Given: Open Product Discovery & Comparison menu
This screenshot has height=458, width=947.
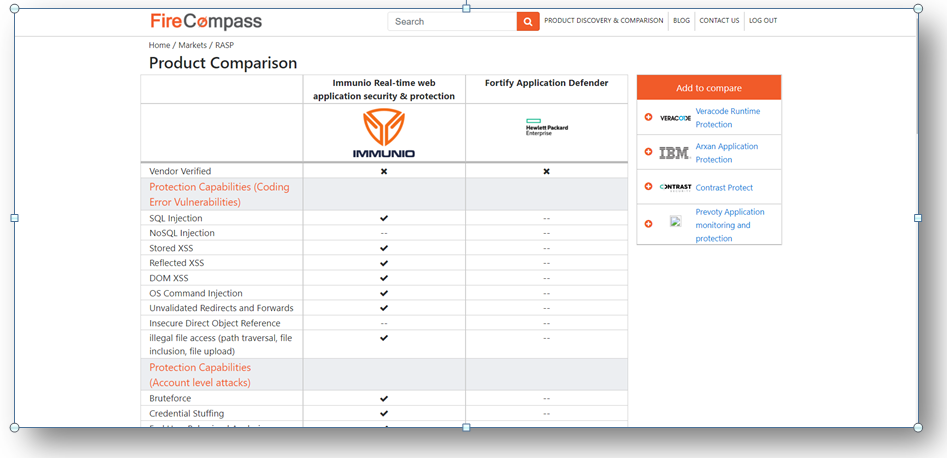Looking at the screenshot, I should pos(603,21).
